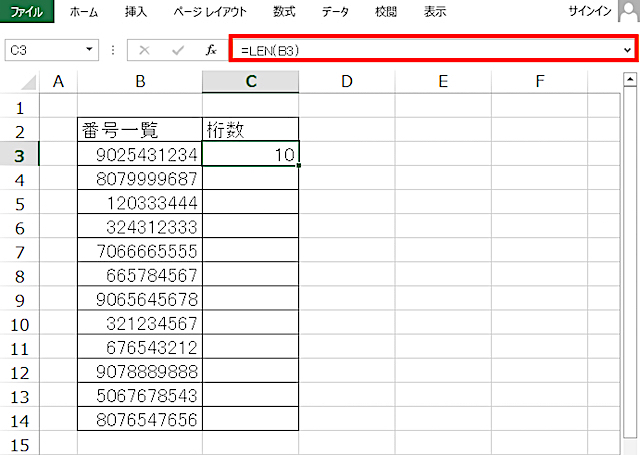Click inside the formula bar showing =LEN(B3)
This screenshot has width=640, height=455.
pos(420,49)
